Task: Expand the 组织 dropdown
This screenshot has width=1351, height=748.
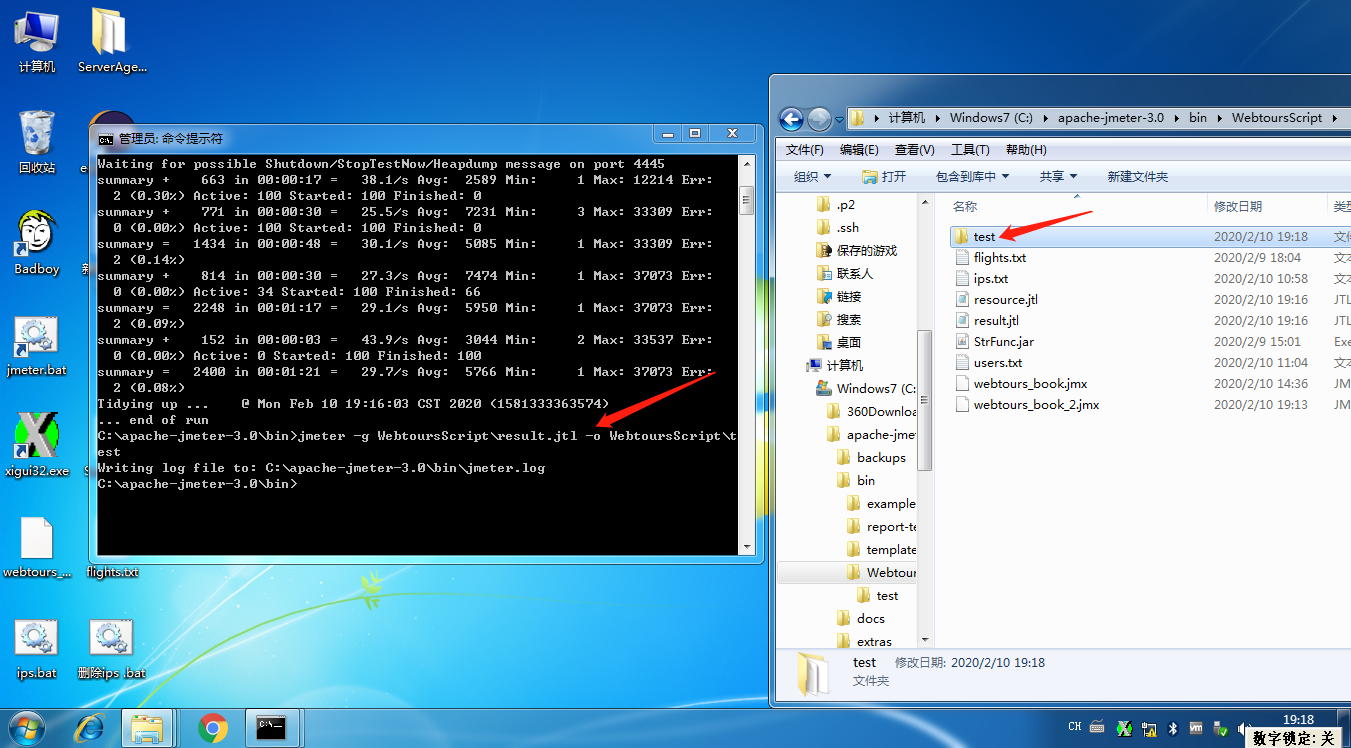Action: tap(812, 176)
